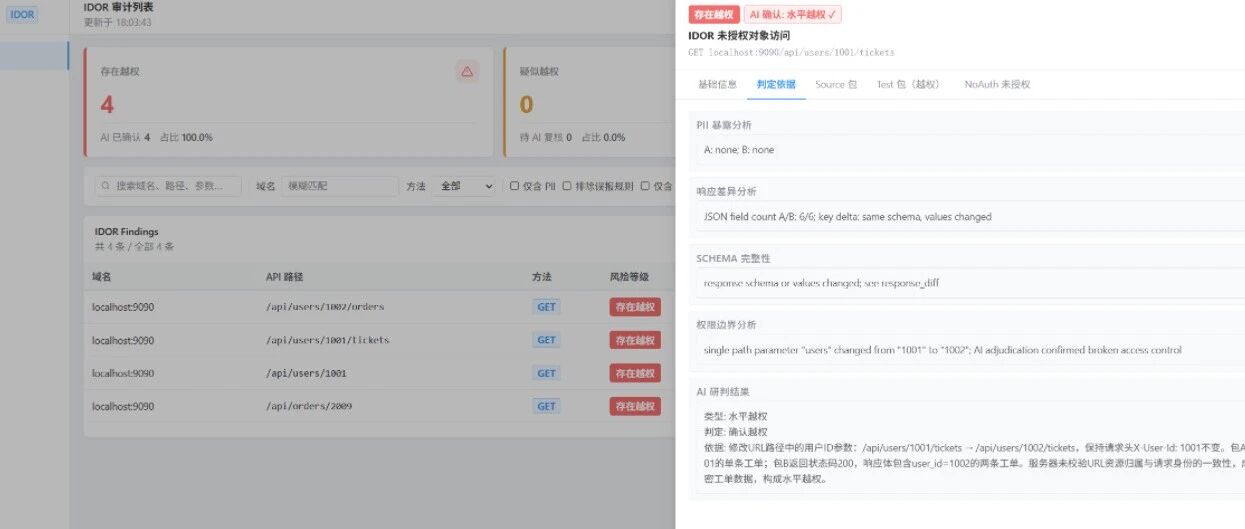The width and height of the screenshot is (1245, 529).
Task: Click the A: none; B: none value
Action: [x=739, y=150]
